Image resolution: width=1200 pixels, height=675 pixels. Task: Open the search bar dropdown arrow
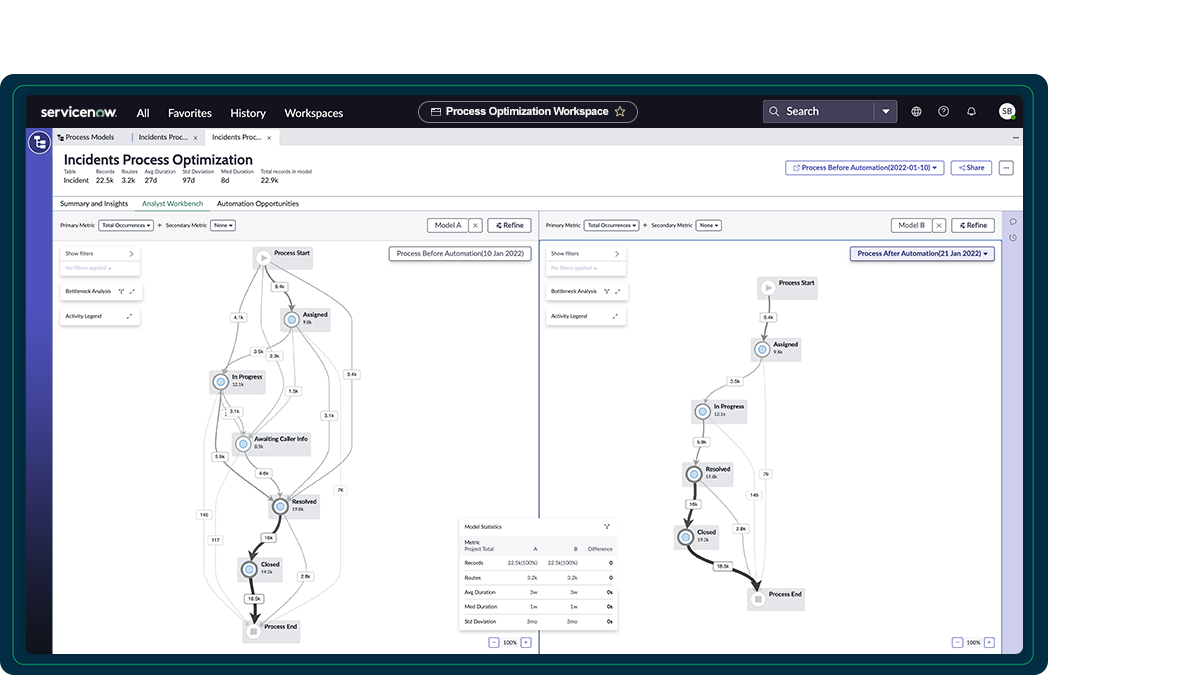click(886, 111)
